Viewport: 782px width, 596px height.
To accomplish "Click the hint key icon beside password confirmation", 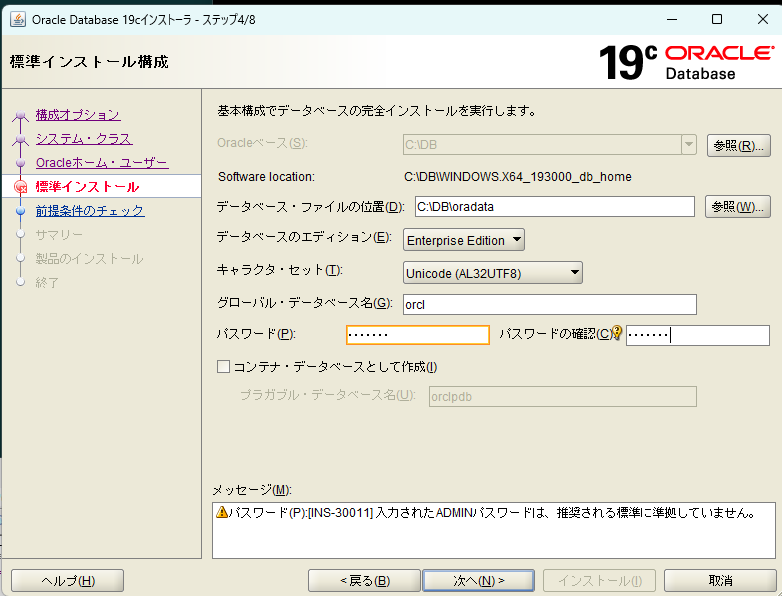I will tap(617, 333).
